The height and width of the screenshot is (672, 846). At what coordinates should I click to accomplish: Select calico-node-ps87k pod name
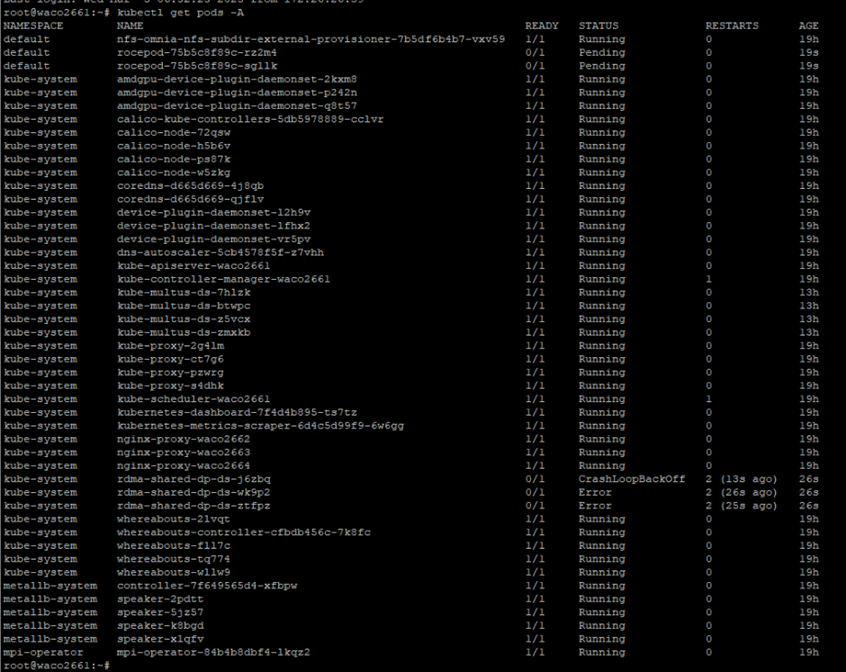174,159
